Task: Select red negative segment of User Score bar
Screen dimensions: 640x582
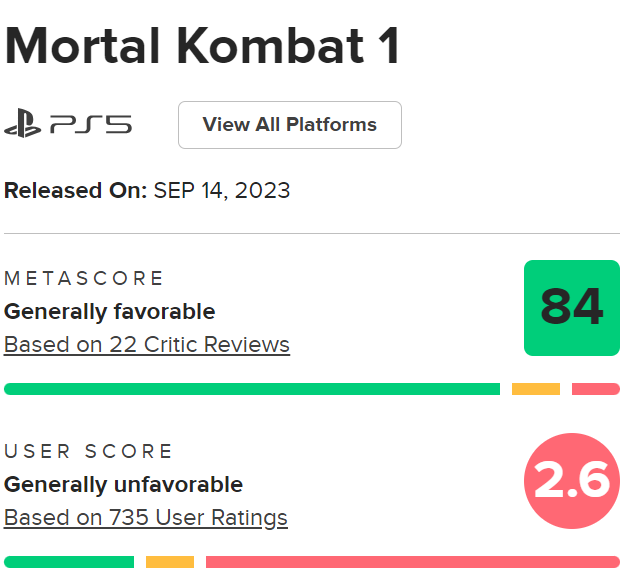Action: click(x=412, y=562)
